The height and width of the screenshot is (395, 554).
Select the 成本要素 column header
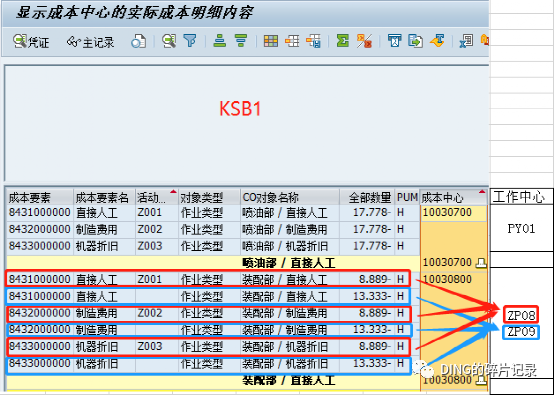tap(40, 197)
